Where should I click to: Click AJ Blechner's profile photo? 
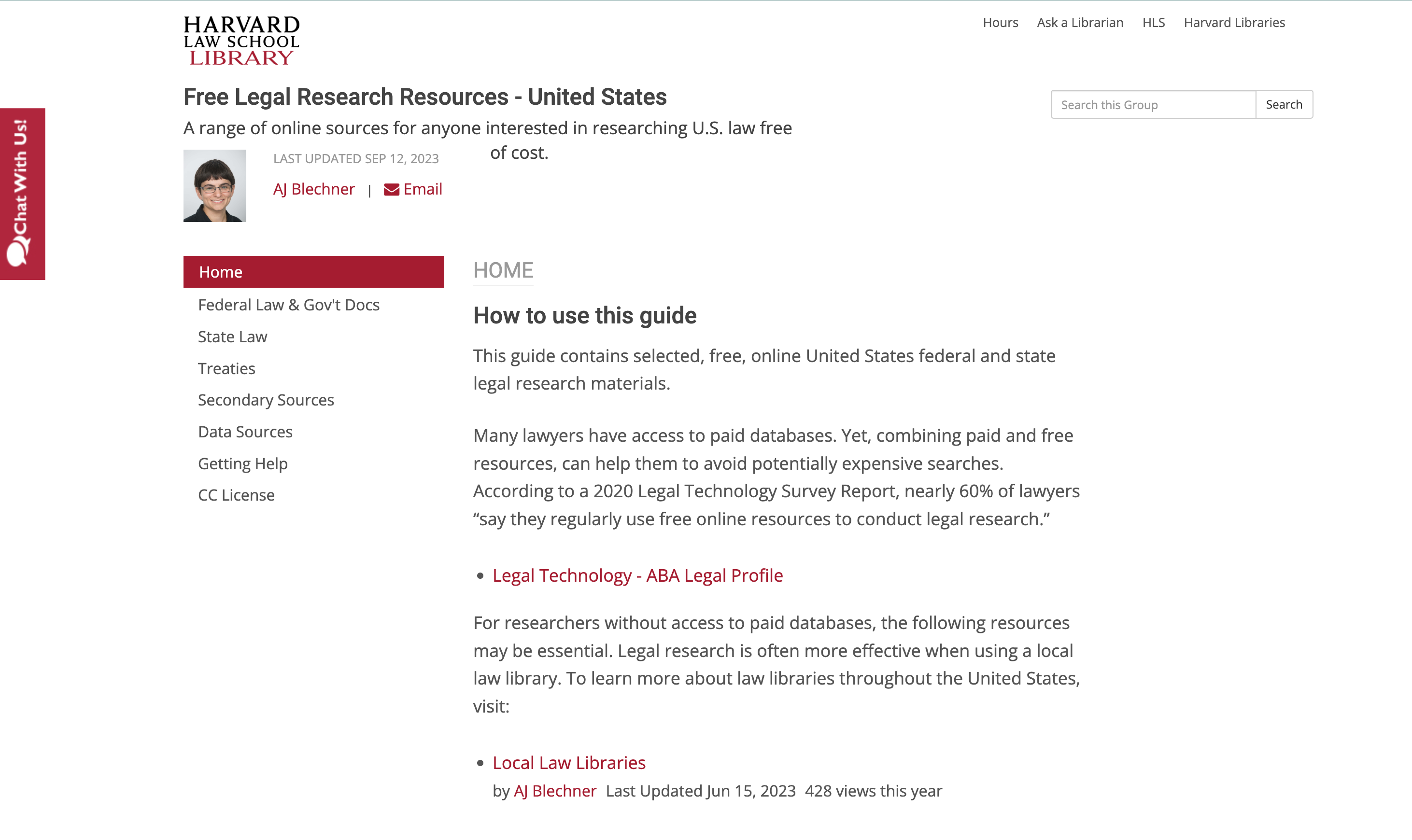click(214, 186)
